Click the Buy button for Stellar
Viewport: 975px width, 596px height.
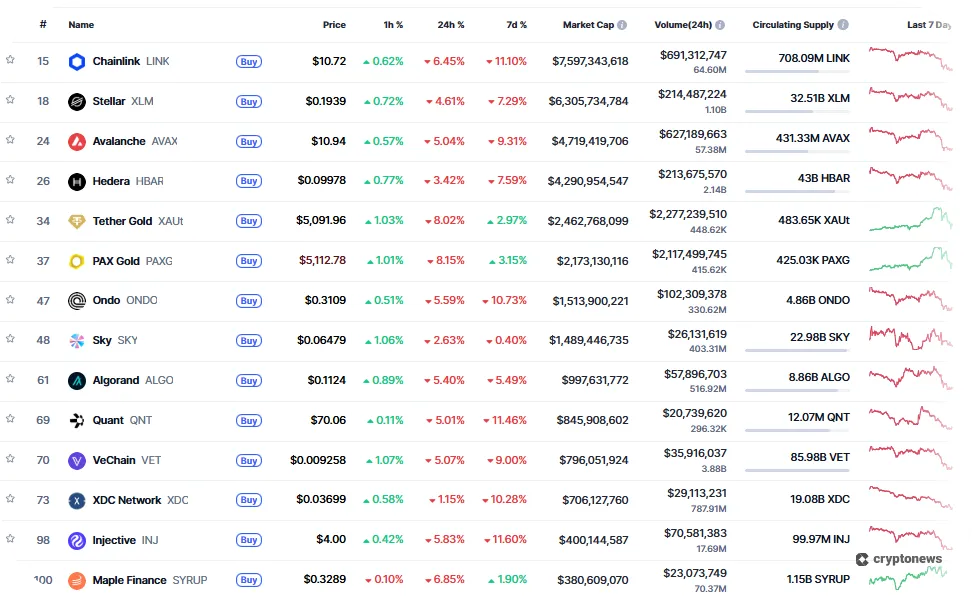point(248,102)
